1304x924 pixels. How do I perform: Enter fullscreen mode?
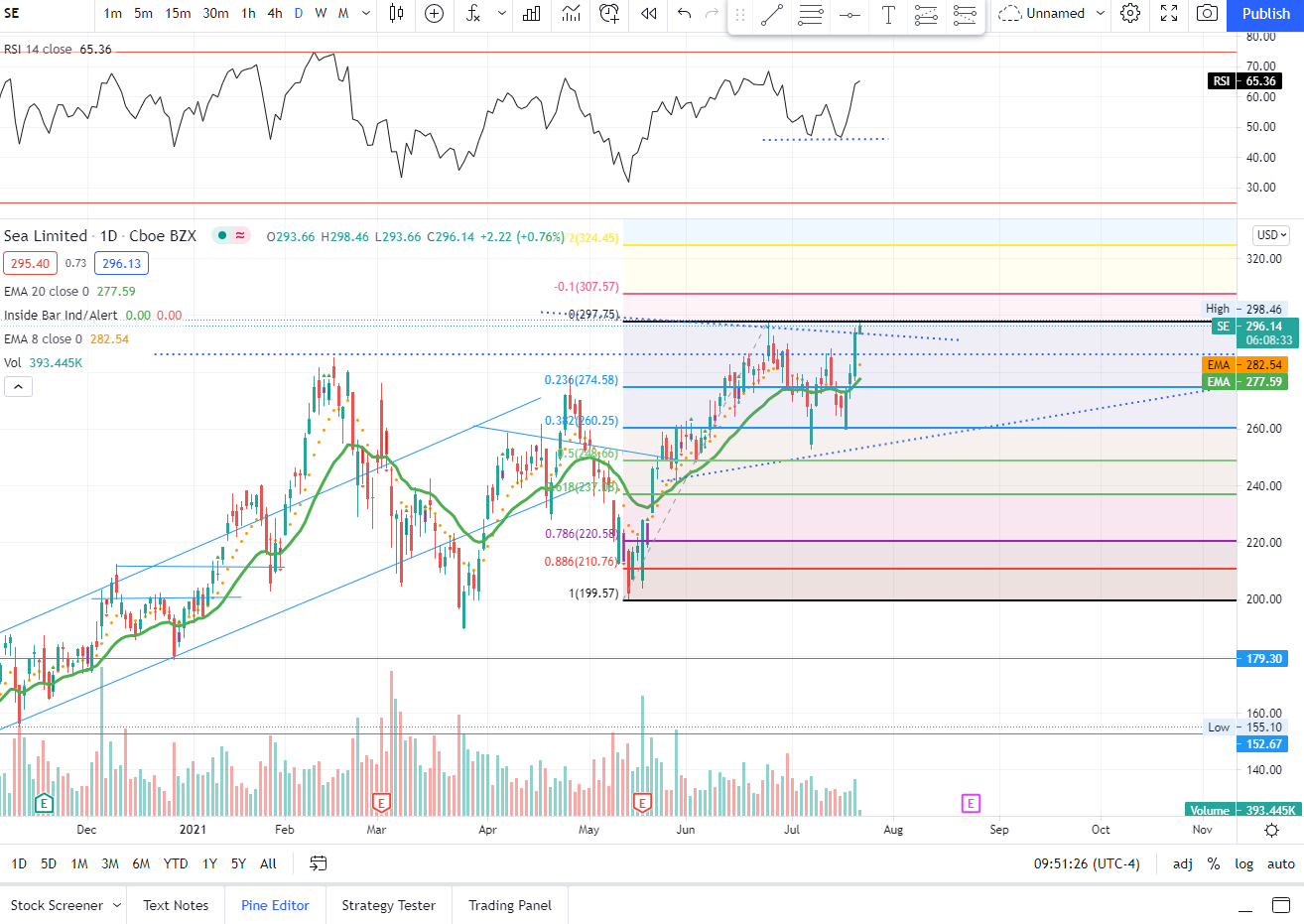(1169, 13)
